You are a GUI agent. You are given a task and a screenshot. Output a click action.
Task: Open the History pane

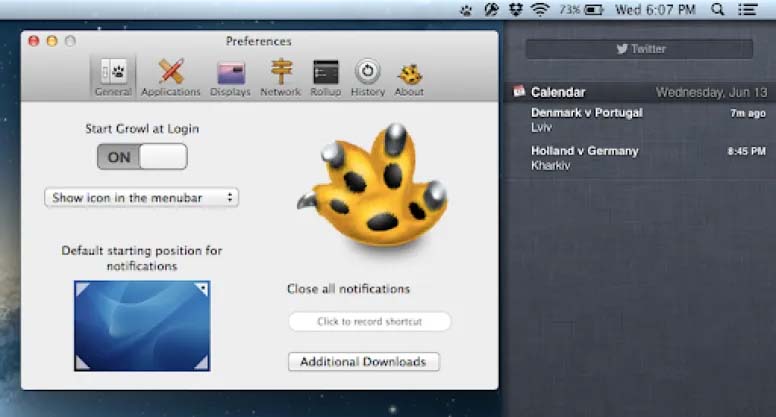point(368,77)
